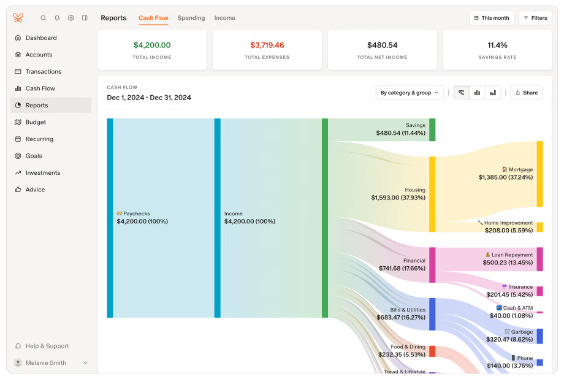This screenshot has width=562, height=378.
Task: Click the orange app logo
Action: (x=18, y=18)
